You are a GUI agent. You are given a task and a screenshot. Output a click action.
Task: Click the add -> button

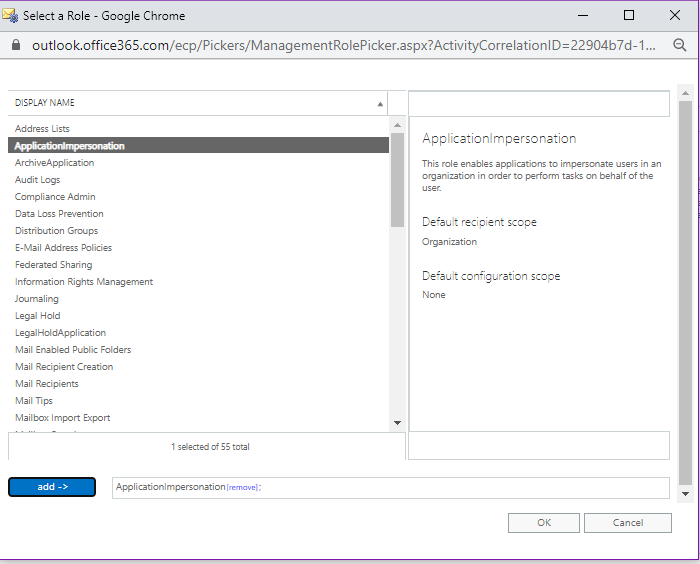pos(52,487)
